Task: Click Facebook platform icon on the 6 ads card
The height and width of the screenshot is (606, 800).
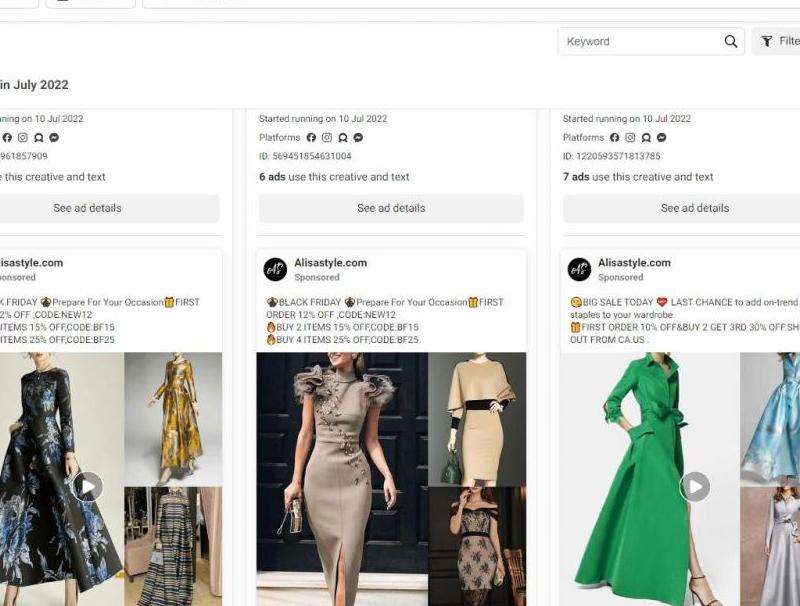Action: 311,138
